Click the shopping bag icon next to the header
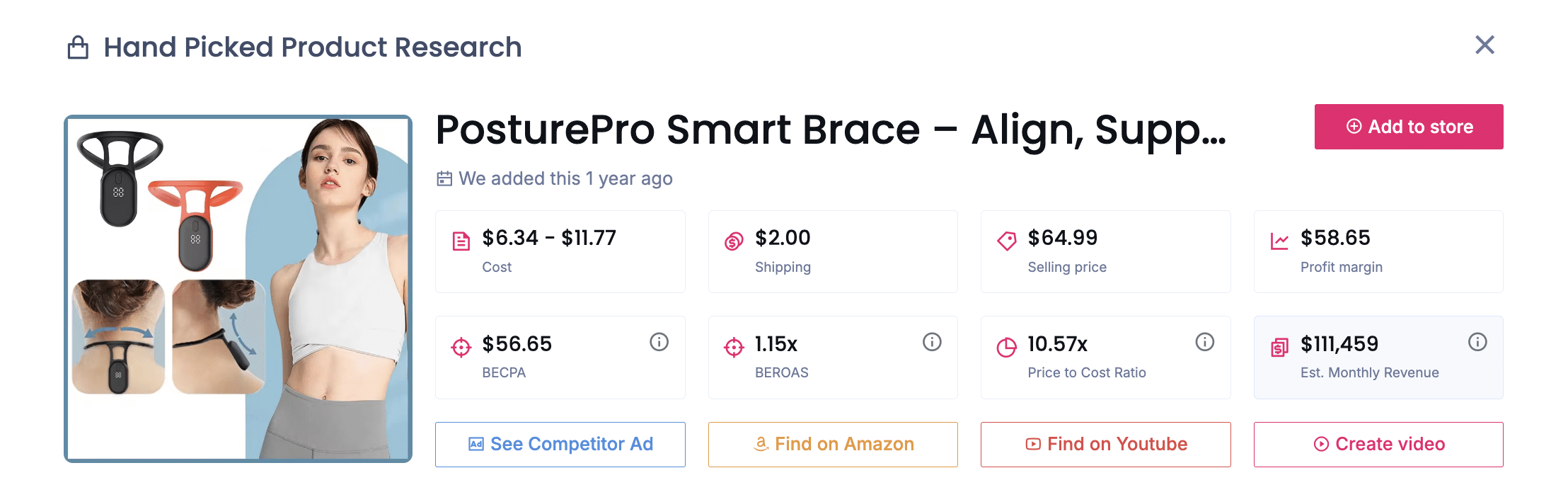The width and height of the screenshot is (1568, 480). 78,46
